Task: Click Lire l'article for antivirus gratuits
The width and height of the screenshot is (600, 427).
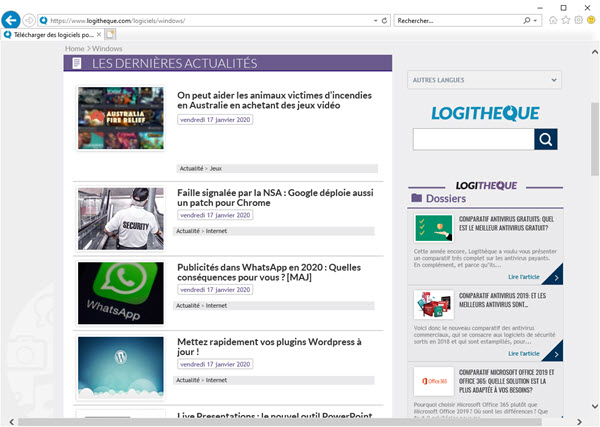Action: [523, 277]
